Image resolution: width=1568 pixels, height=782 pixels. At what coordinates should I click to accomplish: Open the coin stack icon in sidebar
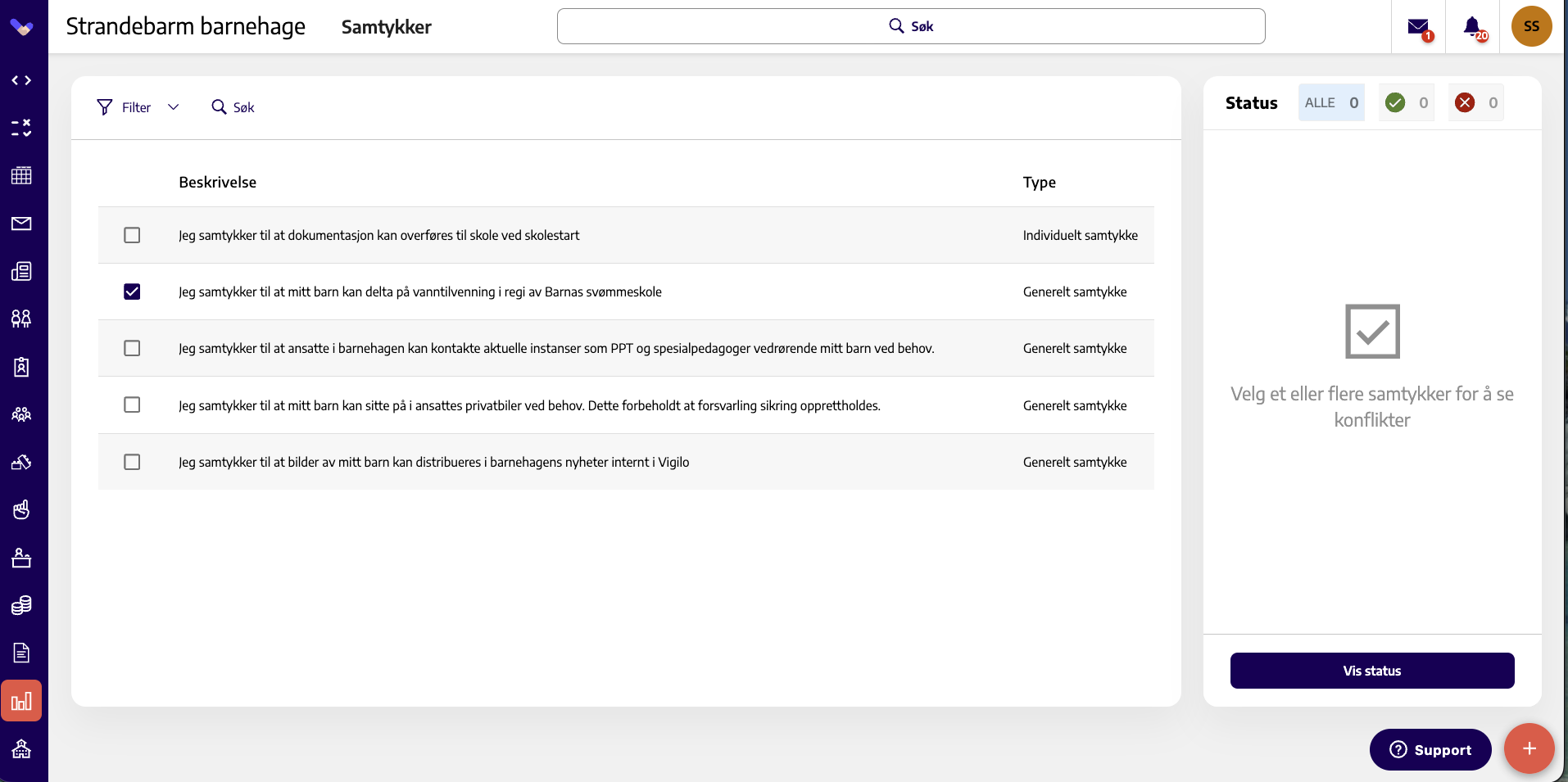point(21,605)
